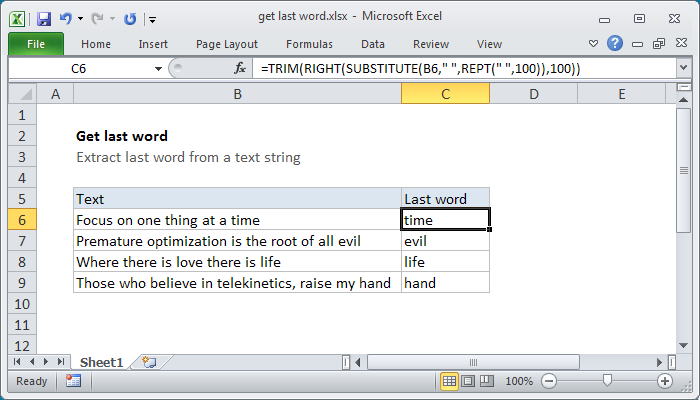Select cell 'Where there is love there is life'
This screenshot has height=400, width=700.
238,262
